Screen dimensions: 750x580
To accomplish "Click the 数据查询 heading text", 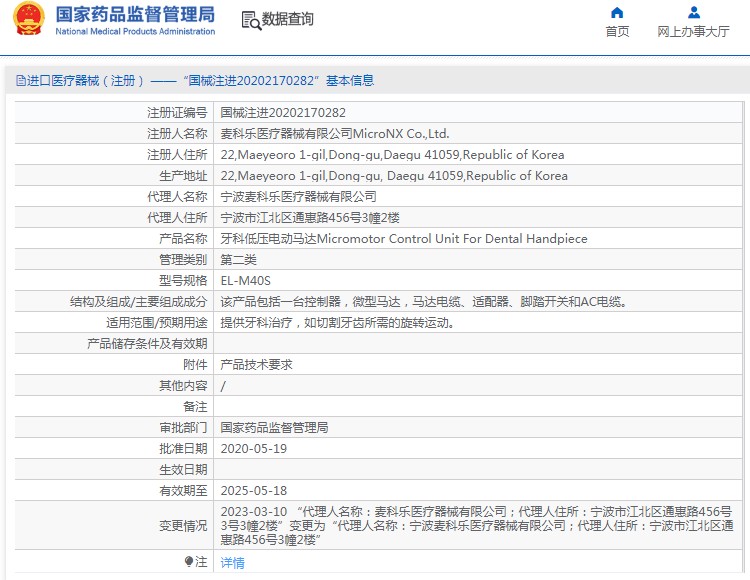I will click(287, 19).
